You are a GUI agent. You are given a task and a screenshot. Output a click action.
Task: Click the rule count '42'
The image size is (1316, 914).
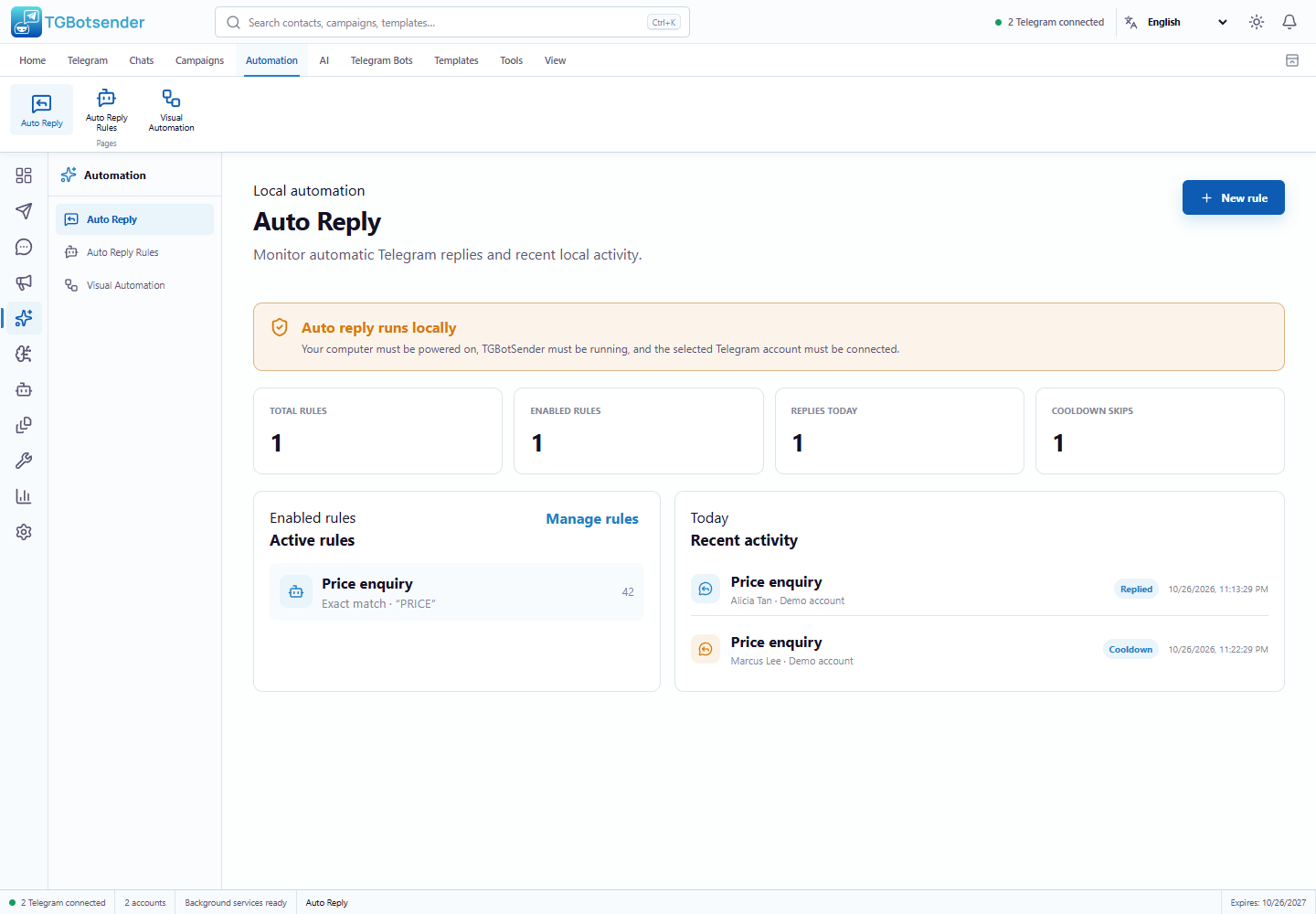(628, 592)
